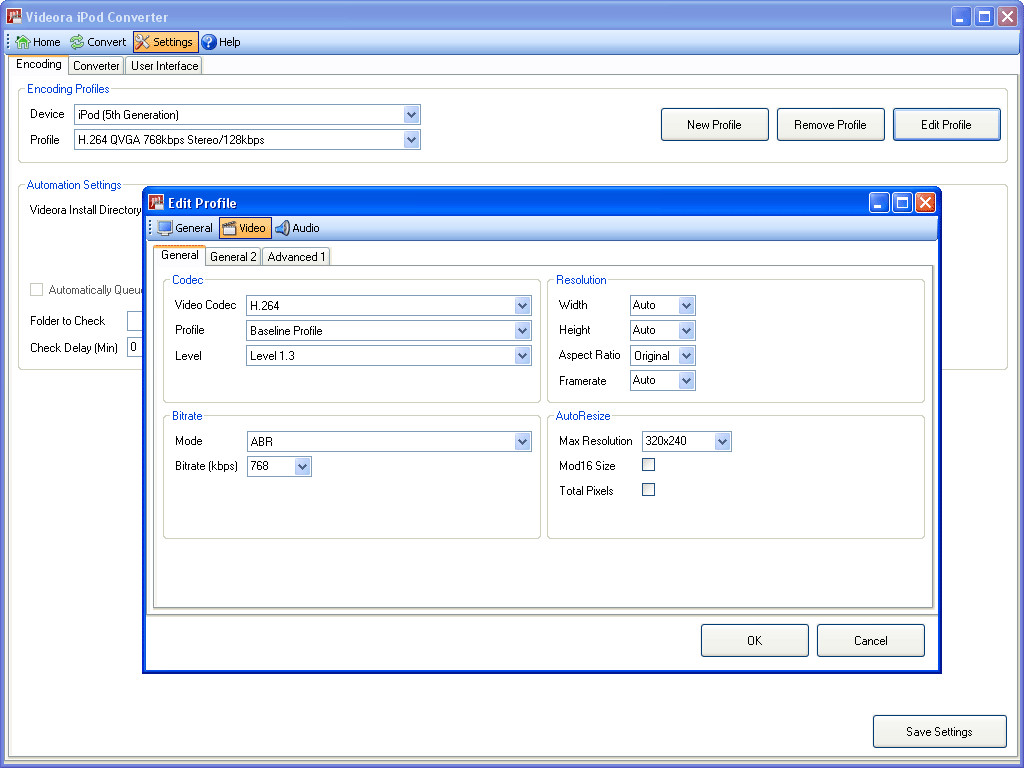The width and height of the screenshot is (1024, 768).
Task: Click the Folder to Check field
Action: point(135,321)
